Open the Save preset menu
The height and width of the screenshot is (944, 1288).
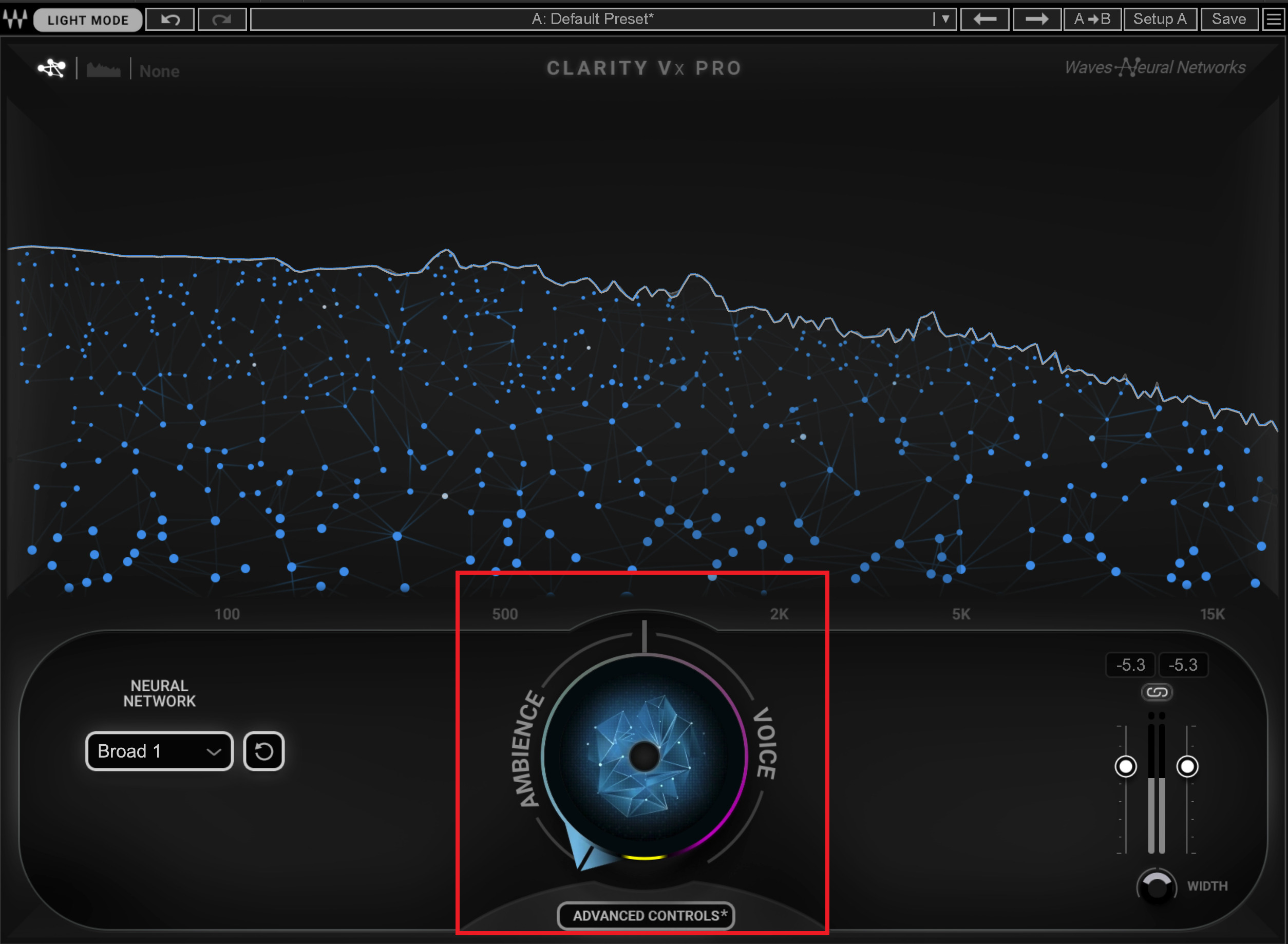(x=1228, y=20)
